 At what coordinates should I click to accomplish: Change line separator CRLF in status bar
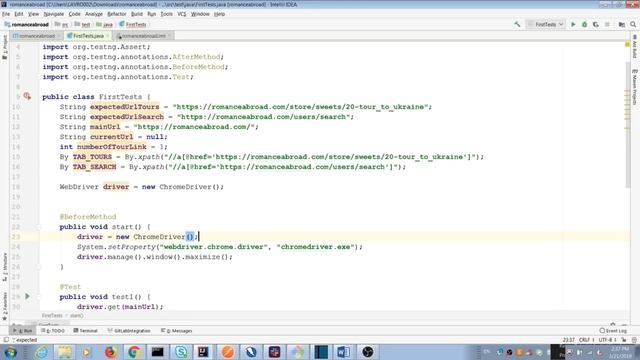pyautogui.click(x=586, y=340)
